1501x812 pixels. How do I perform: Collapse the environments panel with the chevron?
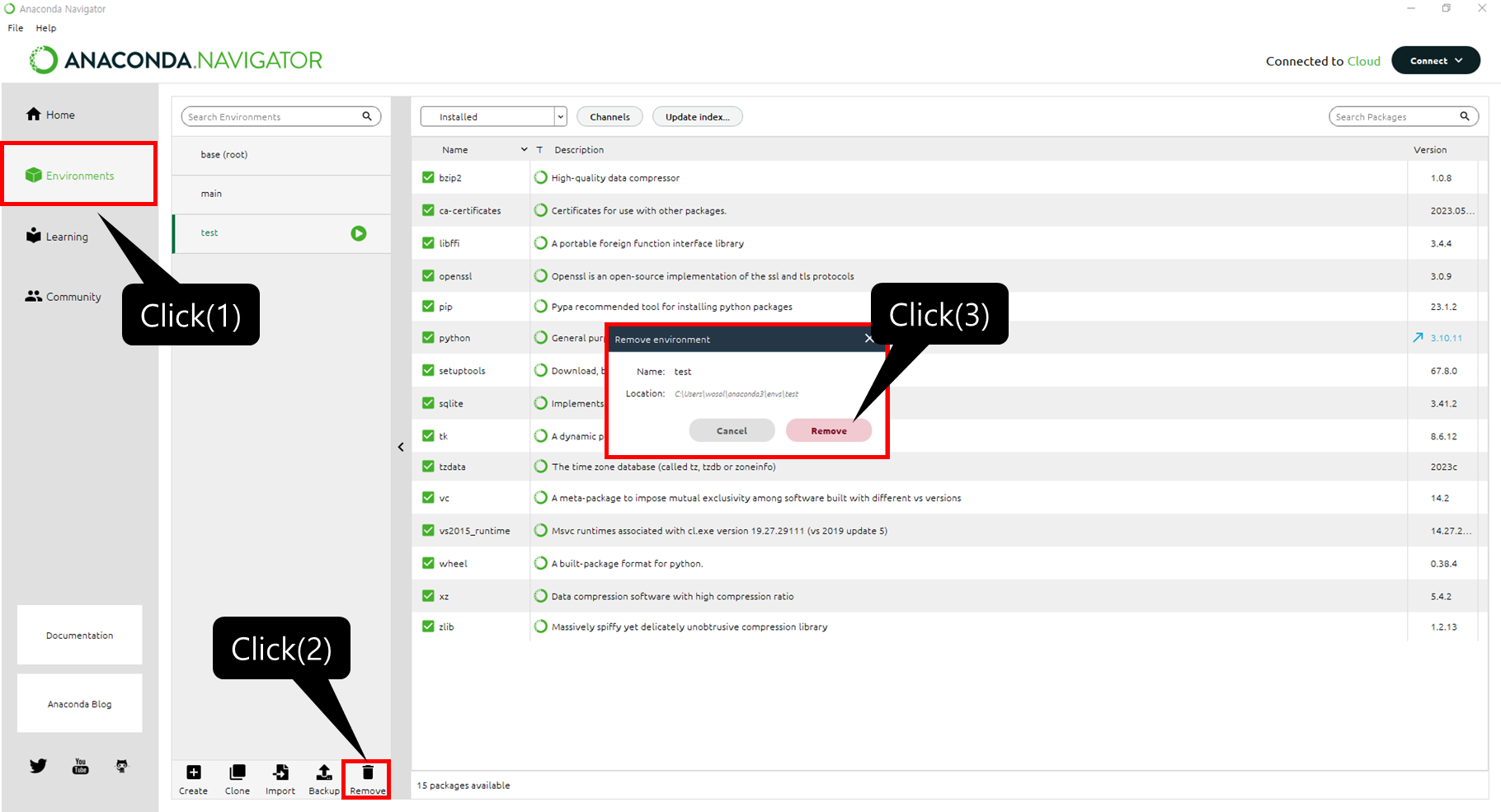point(401,447)
